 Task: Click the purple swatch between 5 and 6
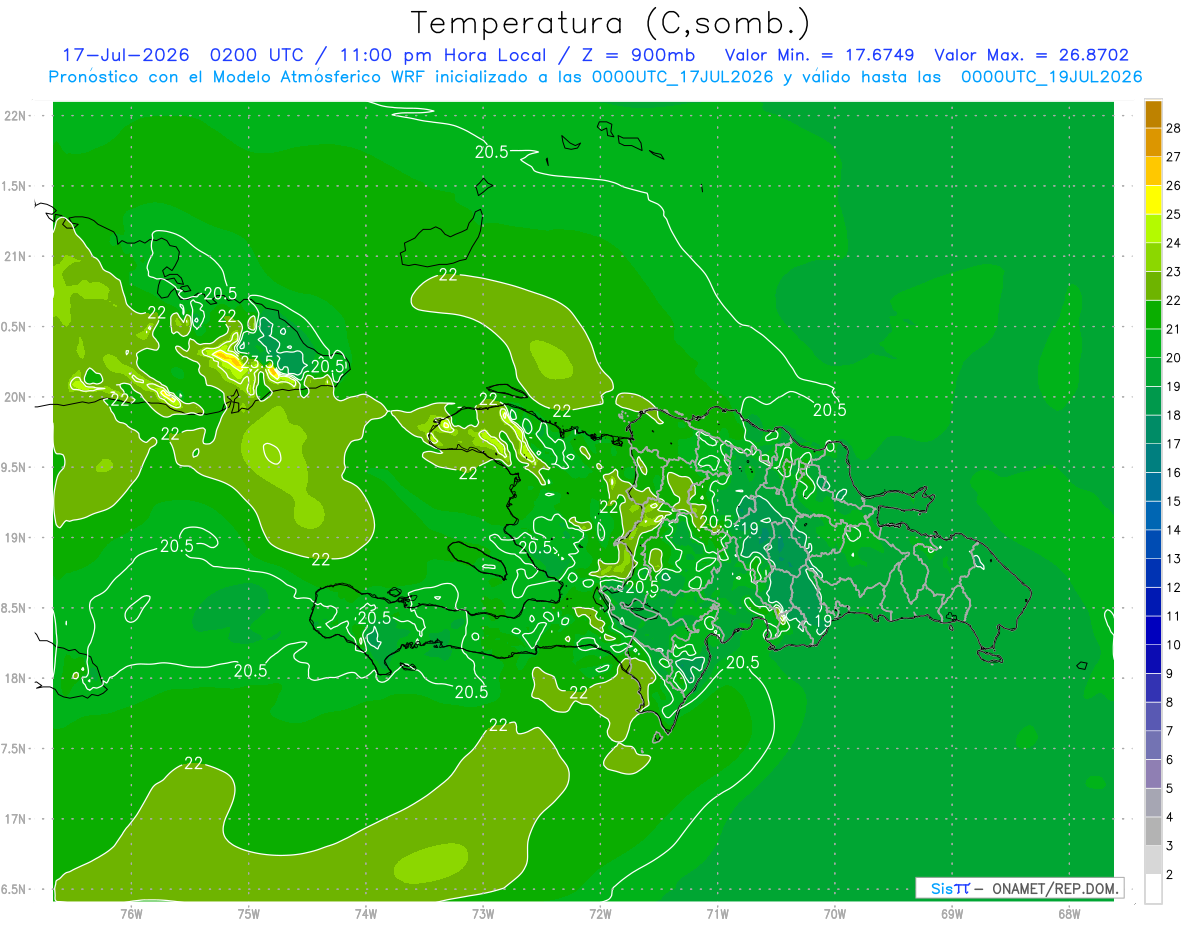pos(1153,775)
